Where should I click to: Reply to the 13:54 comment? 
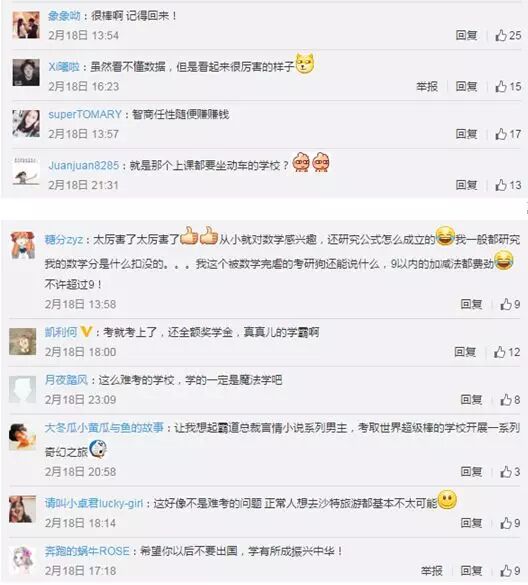click(x=466, y=35)
